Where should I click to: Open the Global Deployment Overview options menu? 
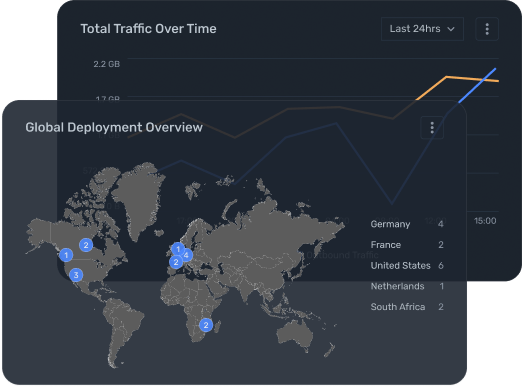(432, 127)
